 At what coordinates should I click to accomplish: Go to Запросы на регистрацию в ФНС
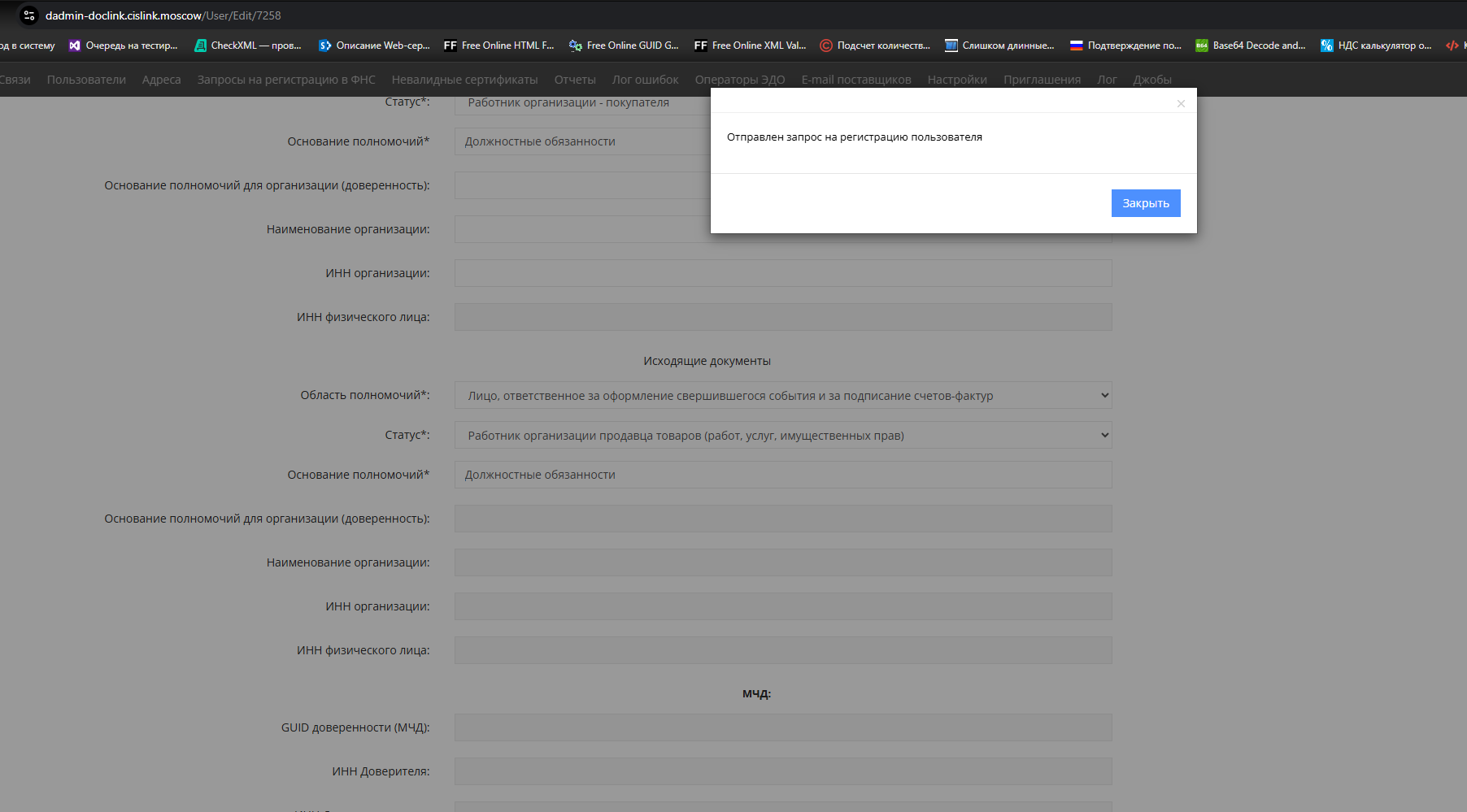pos(286,80)
